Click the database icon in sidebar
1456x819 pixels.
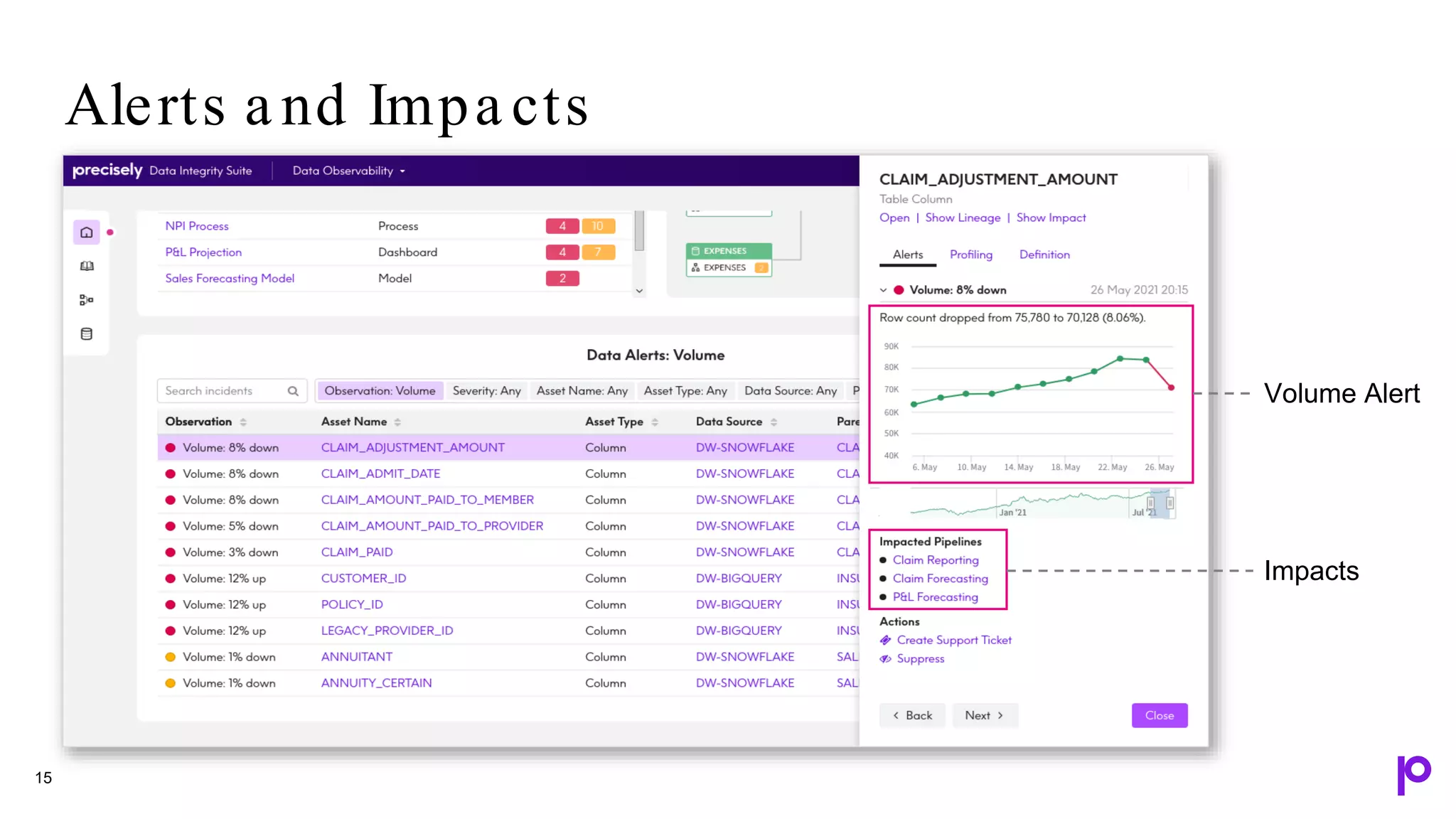coord(87,334)
